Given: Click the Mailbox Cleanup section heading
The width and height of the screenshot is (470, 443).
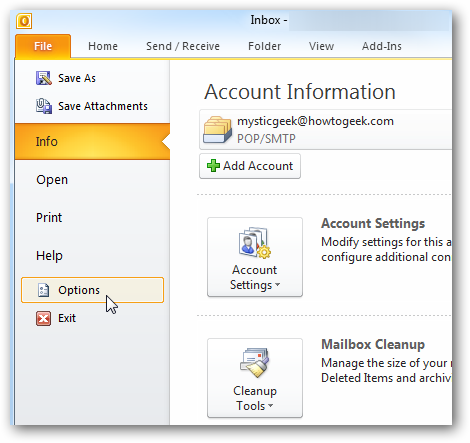Looking at the screenshot, I should [x=373, y=344].
